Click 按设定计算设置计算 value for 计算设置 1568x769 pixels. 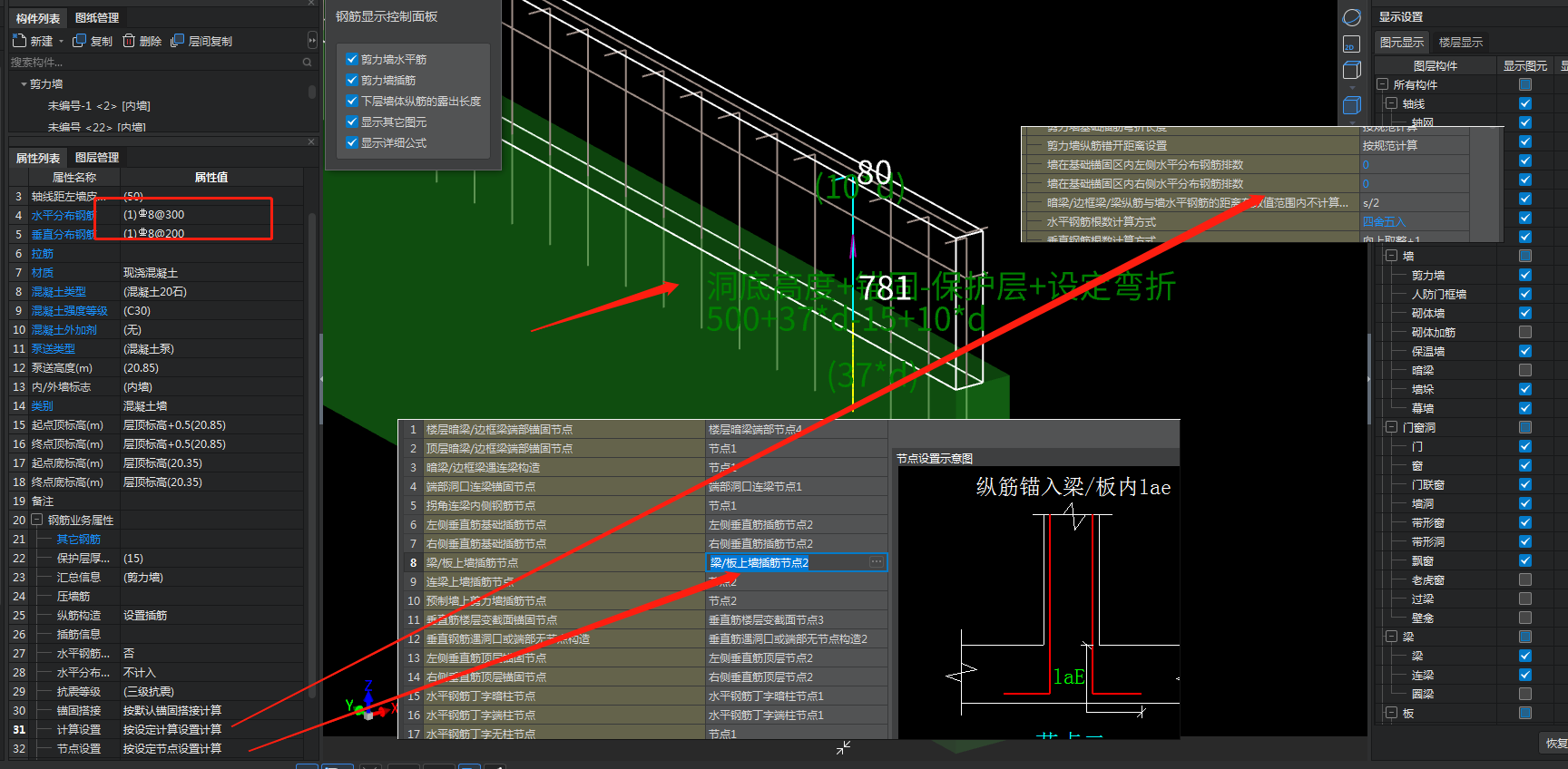[172, 730]
